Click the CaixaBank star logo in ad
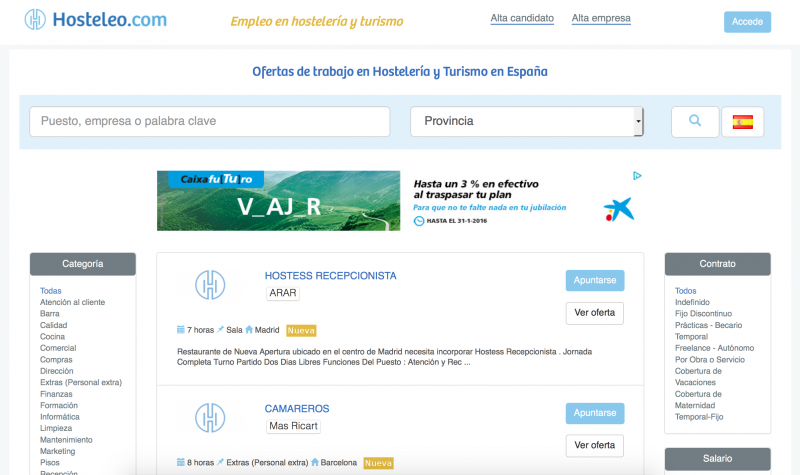 tap(618, 209)
